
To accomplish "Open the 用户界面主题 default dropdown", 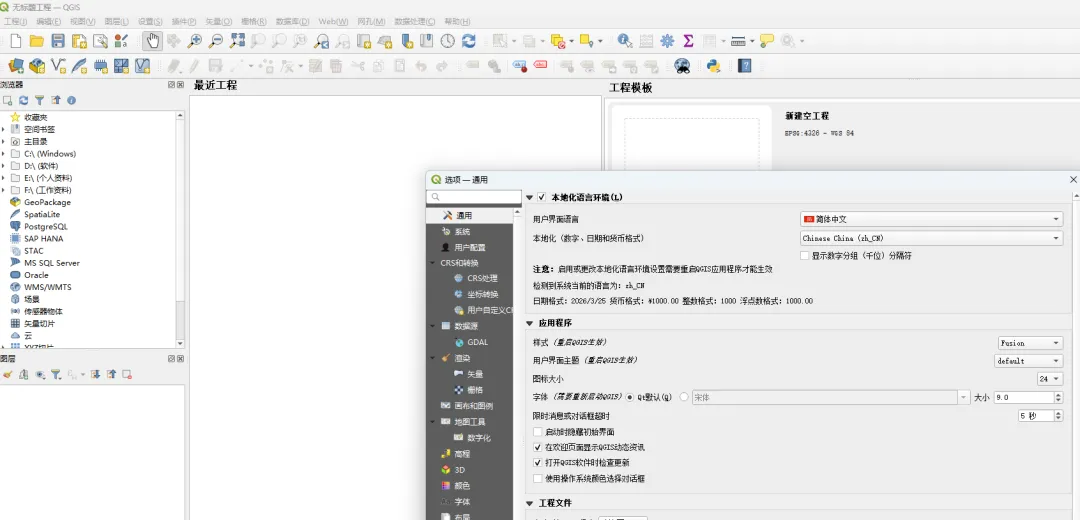I will 1030,361.
